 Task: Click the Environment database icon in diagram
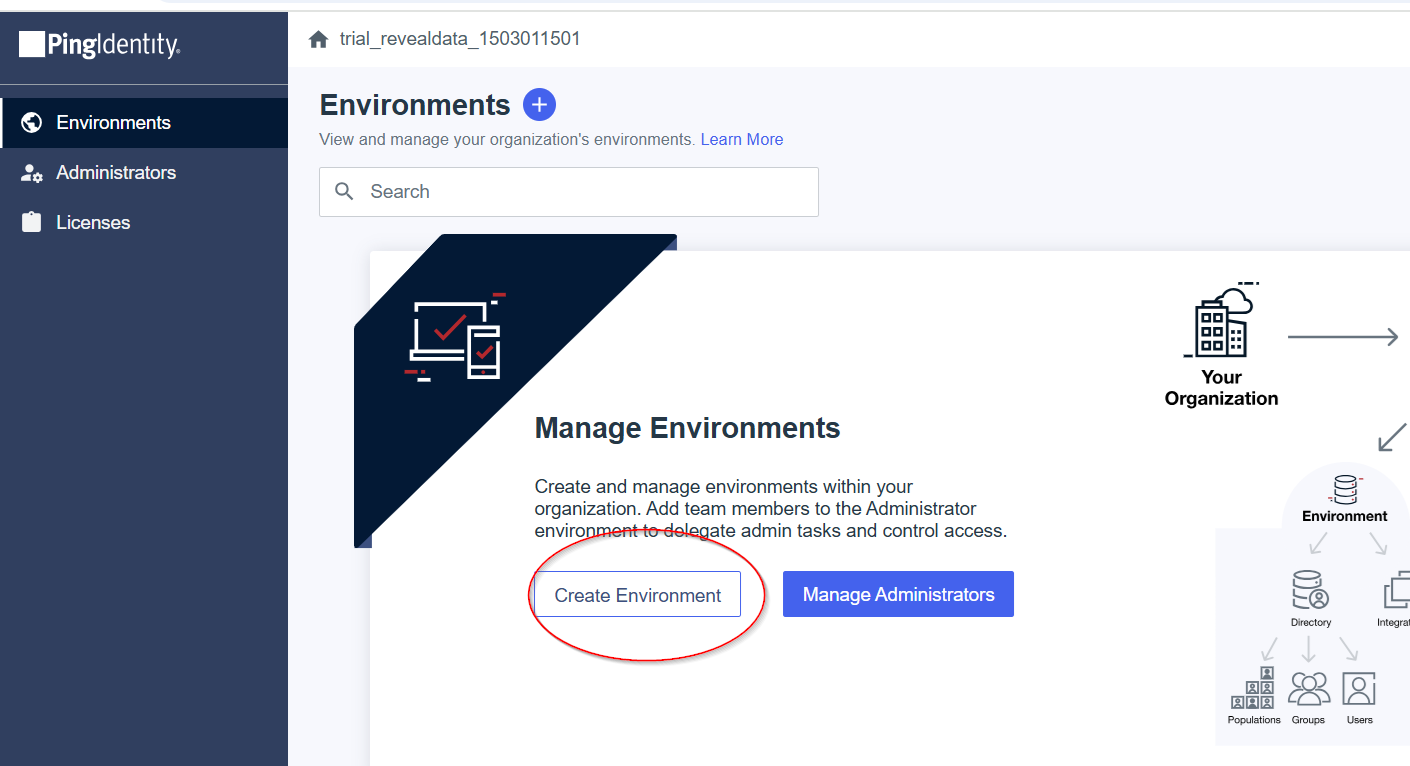pos(1345,489)
